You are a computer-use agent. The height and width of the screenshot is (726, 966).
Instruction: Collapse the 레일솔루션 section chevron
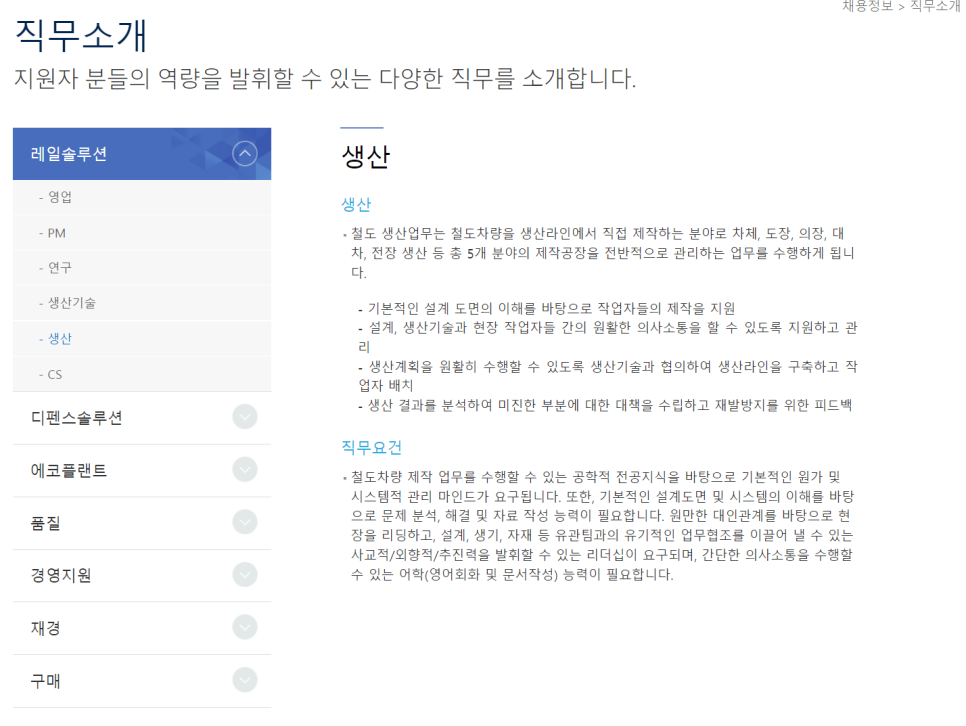point(244,154)
